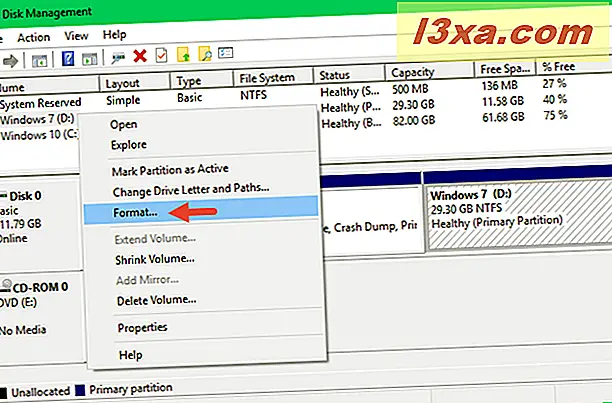Click the forward arrow toolbar icon
The image size is (612, 403).
coord(10,61)
